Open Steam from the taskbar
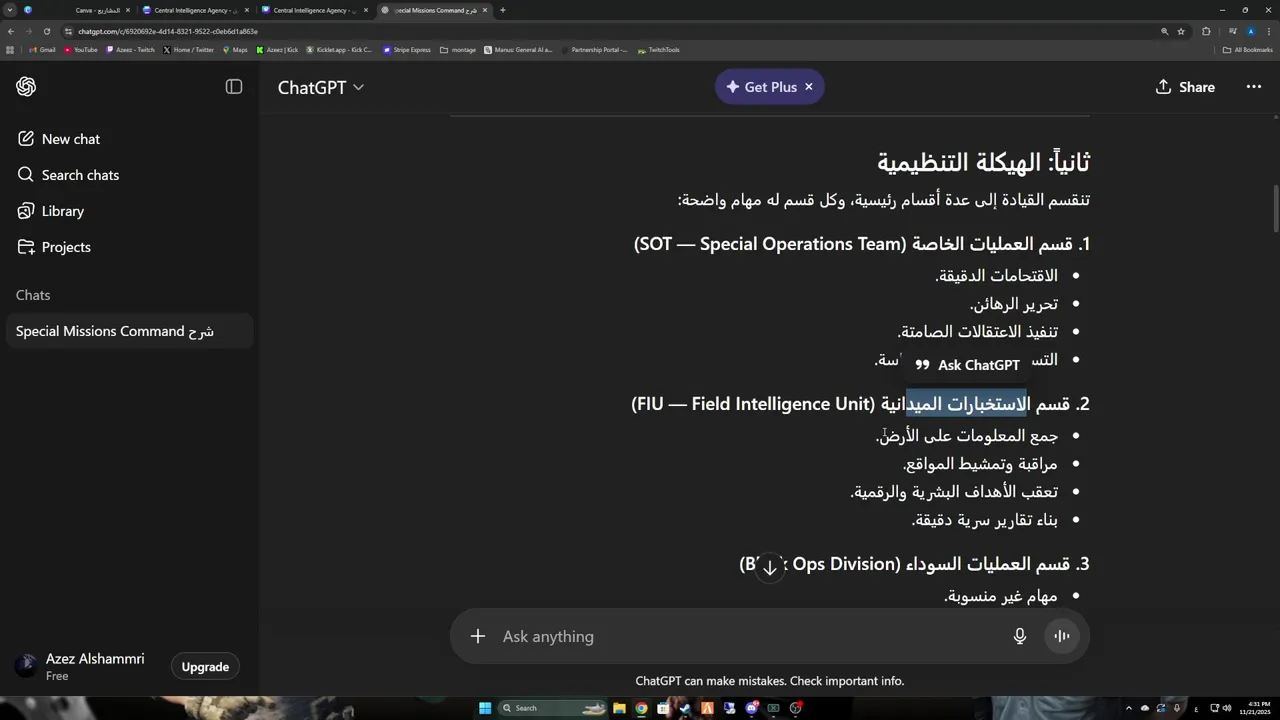The height and width of the screenshot is (720, 1280). coord(685,708)
